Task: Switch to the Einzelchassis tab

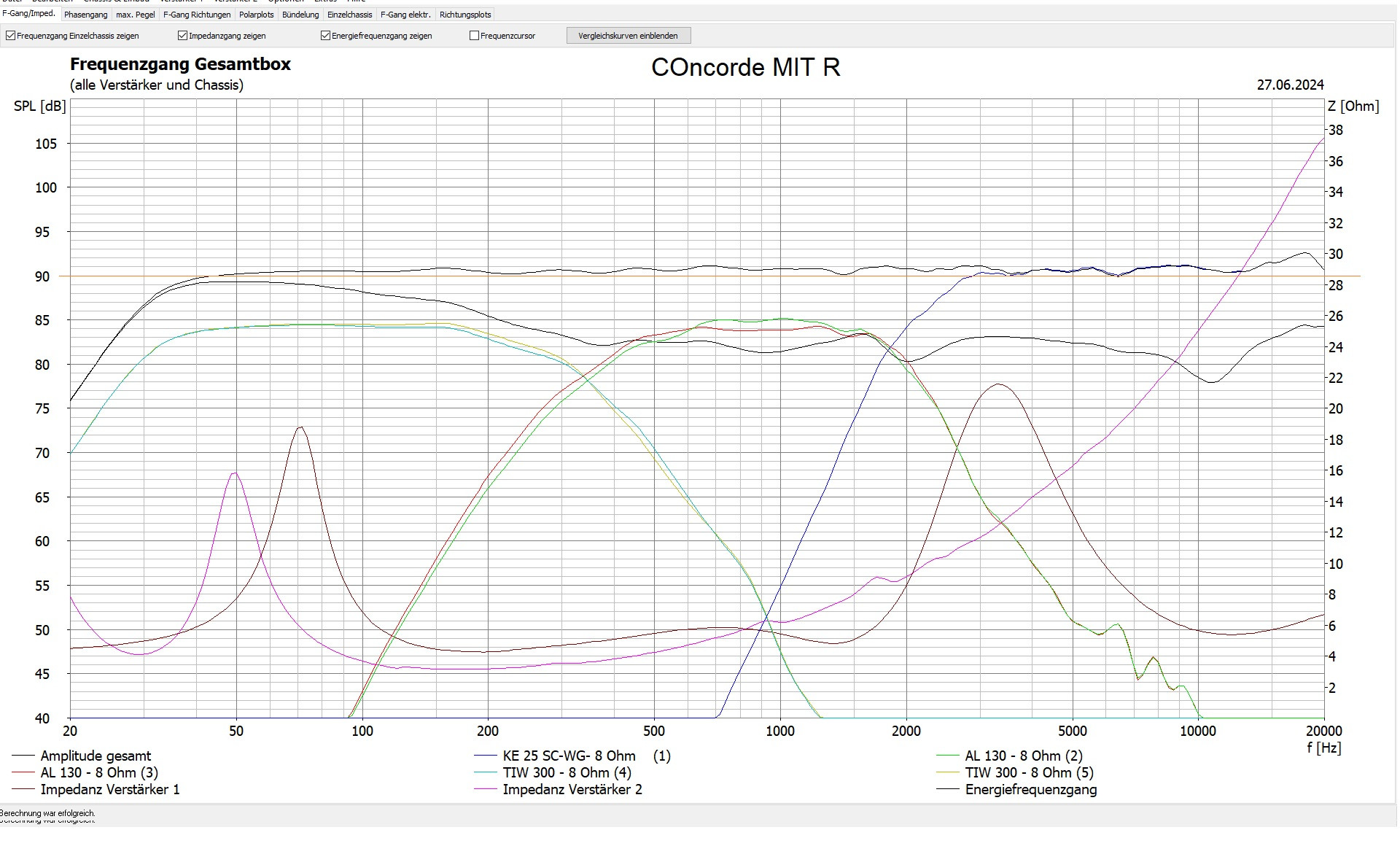Action: click(349, 15)
